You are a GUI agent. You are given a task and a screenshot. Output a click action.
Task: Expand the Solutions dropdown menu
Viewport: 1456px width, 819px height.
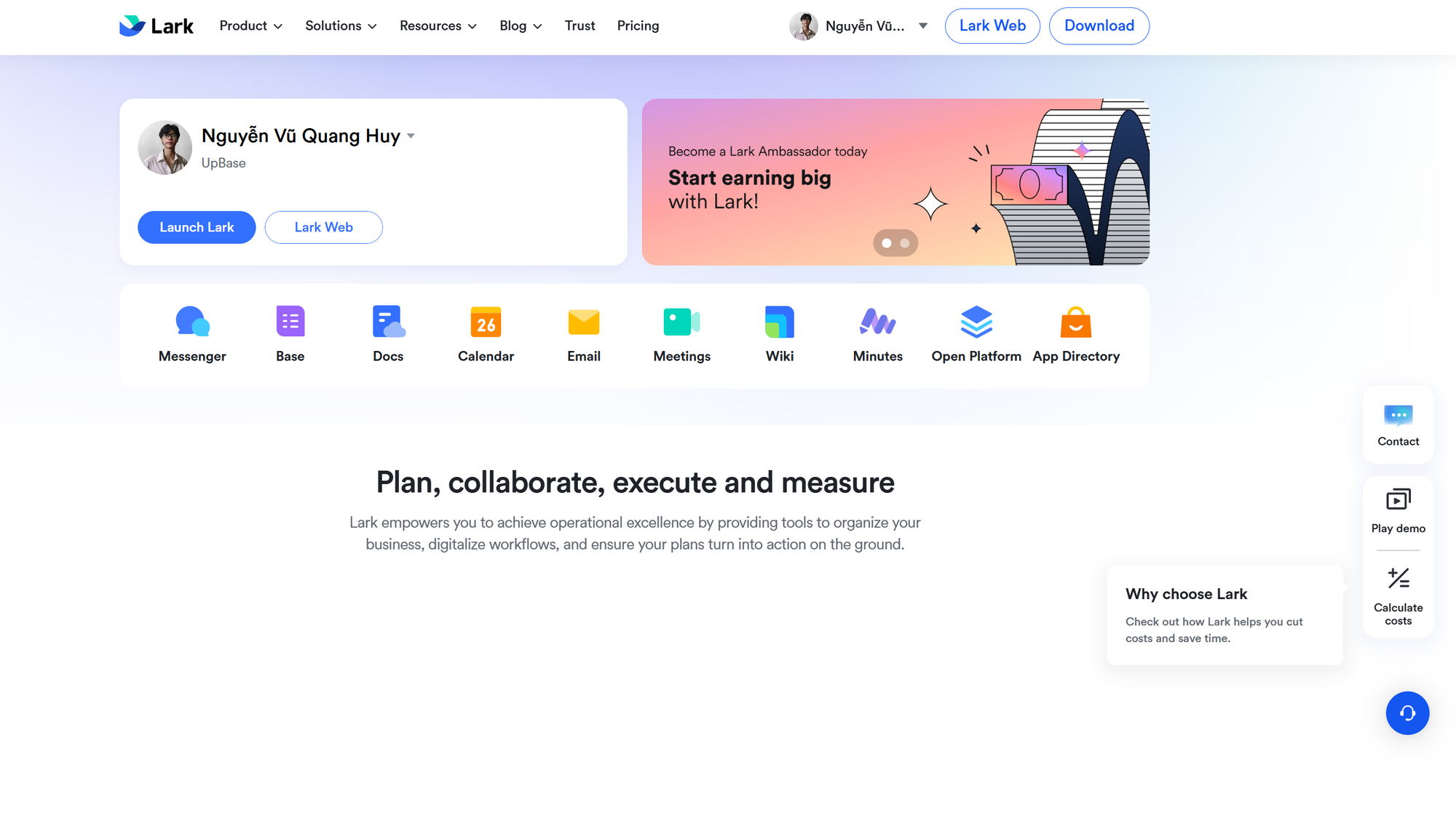341,25
